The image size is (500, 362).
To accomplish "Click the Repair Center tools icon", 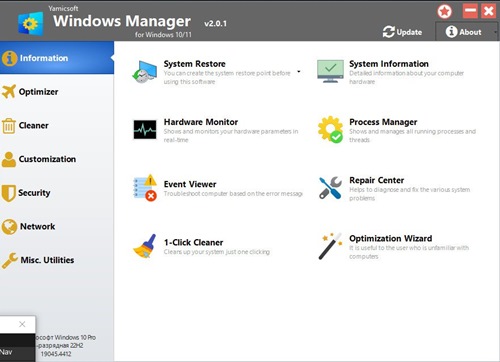I will 330,188.
